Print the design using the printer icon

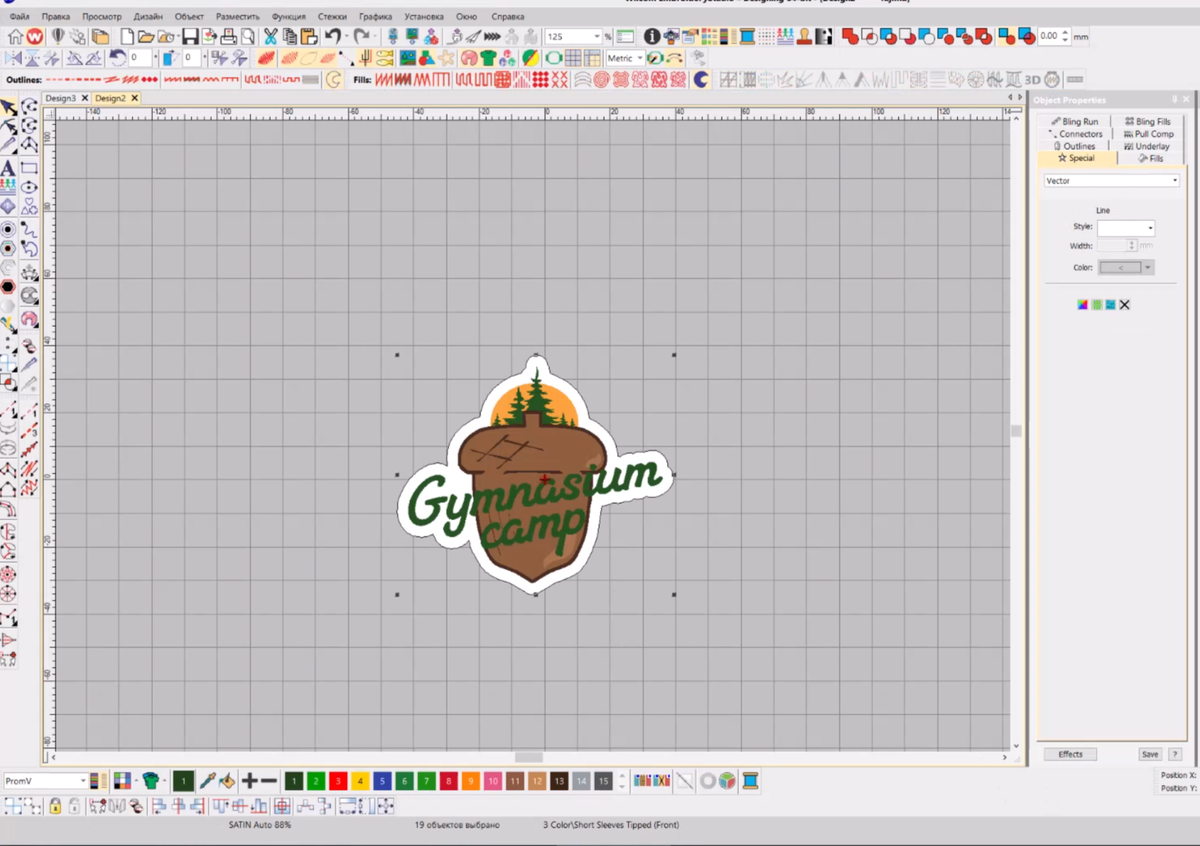pos(229,36)
